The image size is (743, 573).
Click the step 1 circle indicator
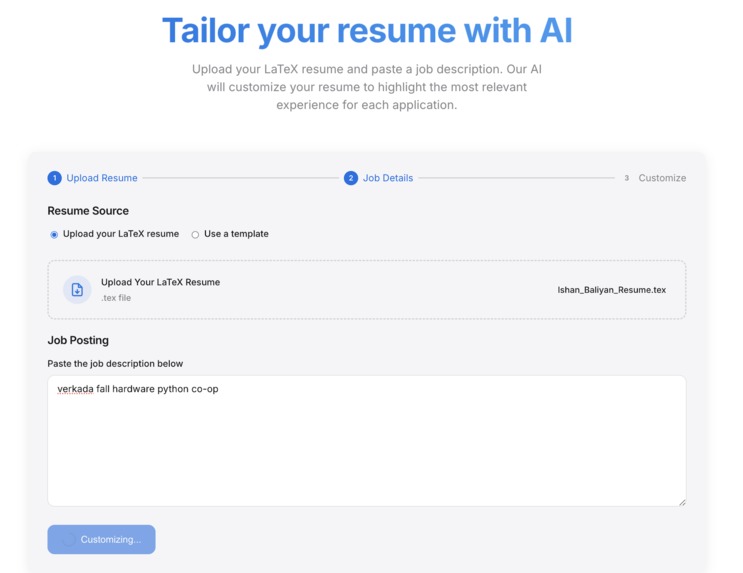[x=54, y=178]
